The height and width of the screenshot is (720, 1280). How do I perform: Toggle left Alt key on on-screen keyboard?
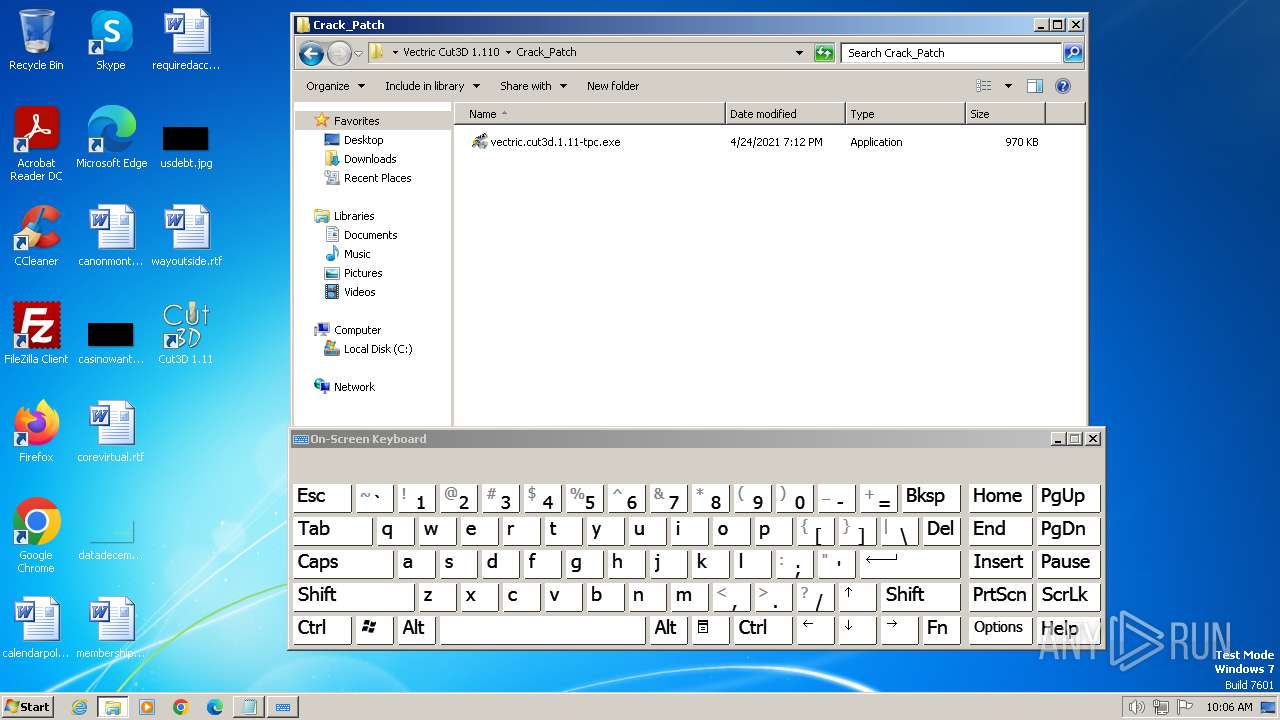pos(416,629)
